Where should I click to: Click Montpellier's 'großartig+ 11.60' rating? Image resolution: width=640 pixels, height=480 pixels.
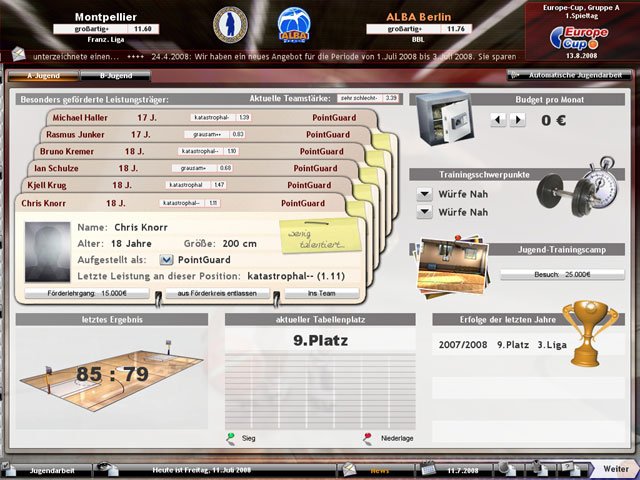[x=106, y=29]
